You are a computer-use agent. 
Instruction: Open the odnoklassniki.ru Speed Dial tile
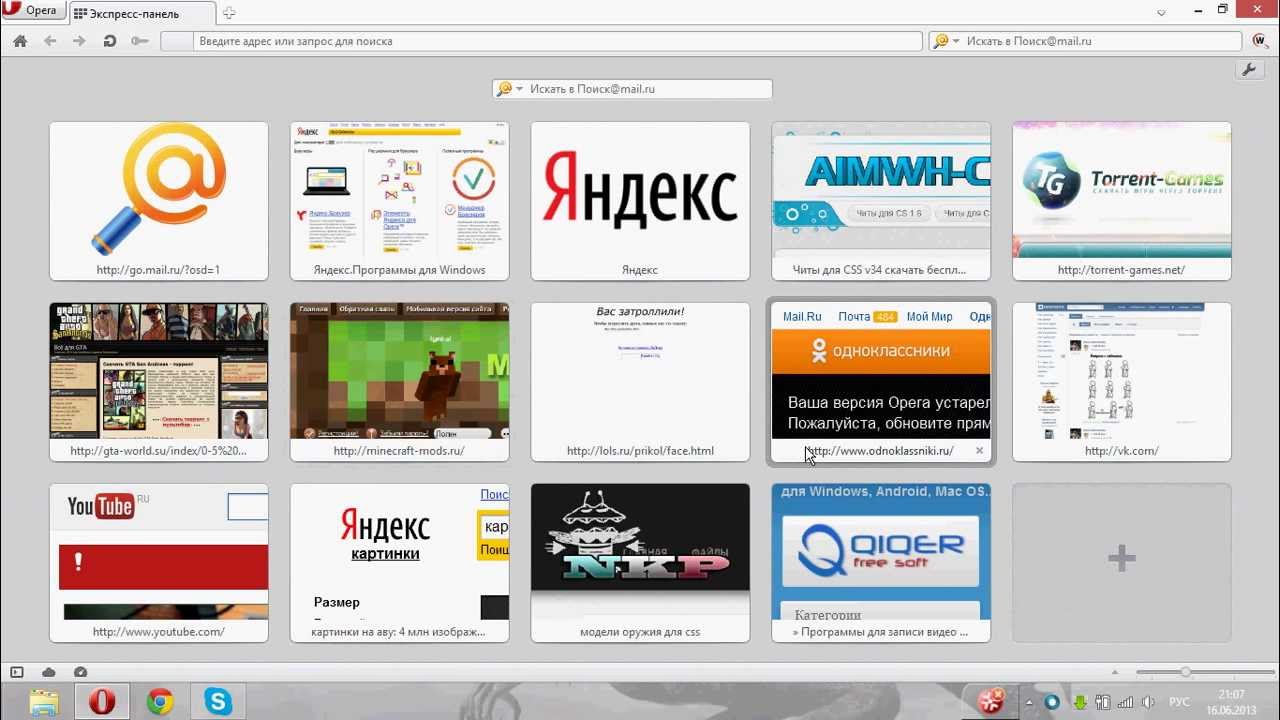(881, 382)
